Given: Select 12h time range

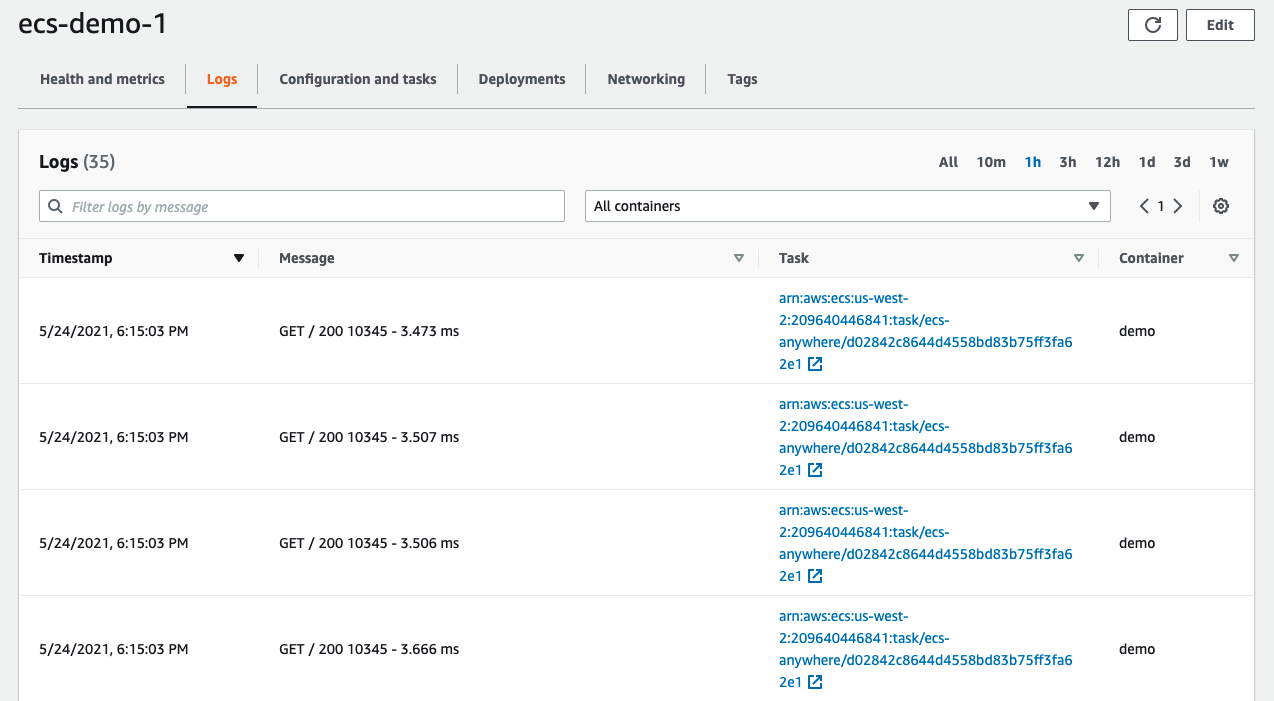Looking at the screenshot, I should pos(1107,162).
